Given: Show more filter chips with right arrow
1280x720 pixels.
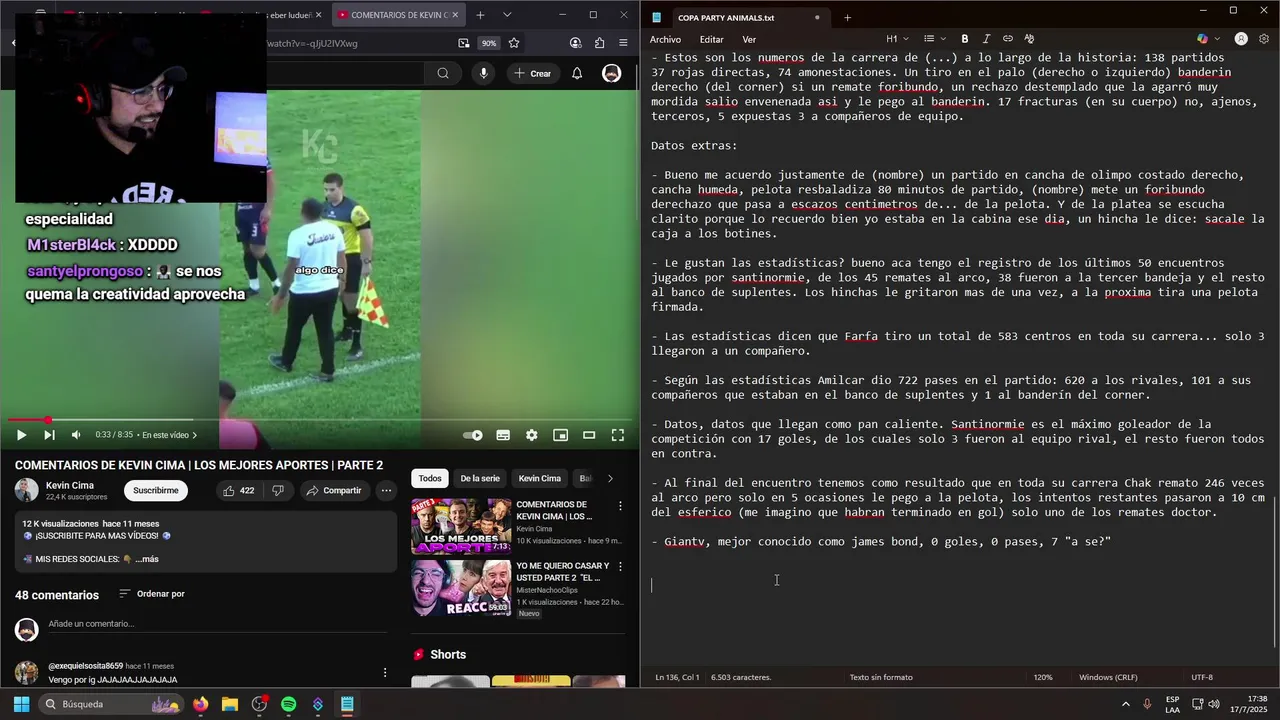Looking at the screenshot, I should point(610,478).
